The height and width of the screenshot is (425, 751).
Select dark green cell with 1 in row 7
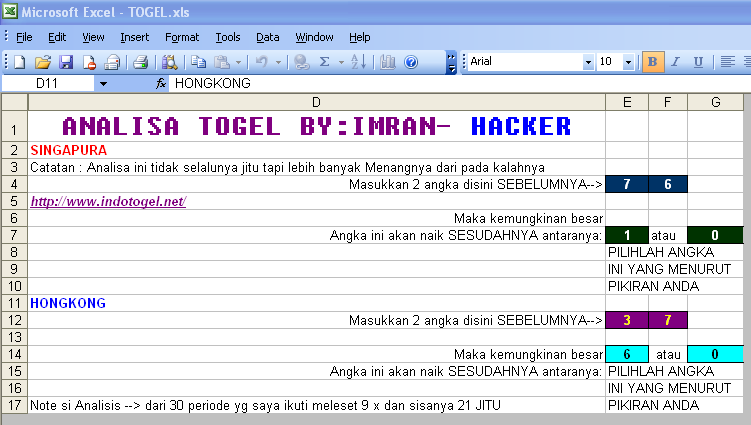tap(627, 235)
